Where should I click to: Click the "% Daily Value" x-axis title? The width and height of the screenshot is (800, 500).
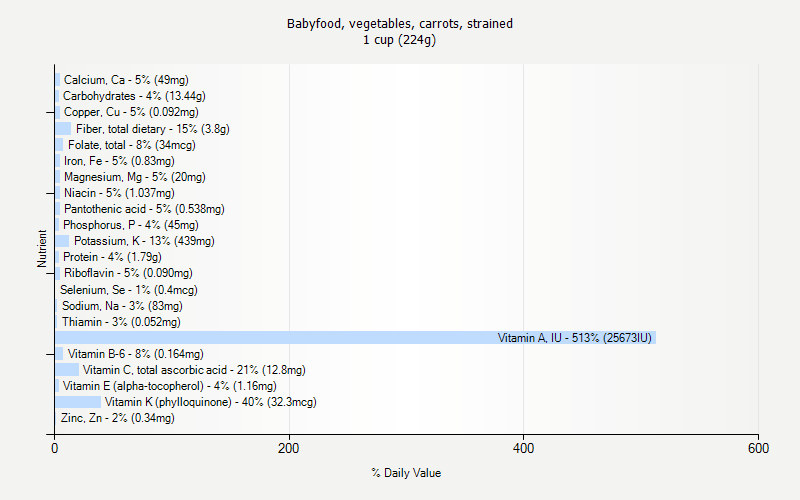tap(406, 473)
